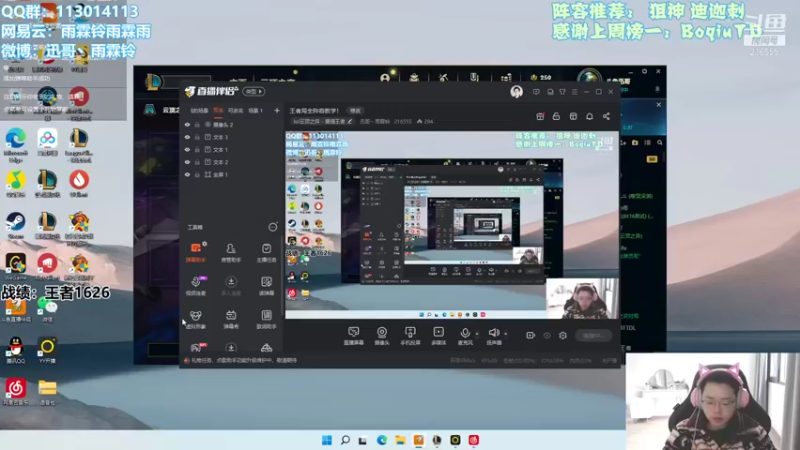Click the webcam thumbnail in preview

click(582, 298)
